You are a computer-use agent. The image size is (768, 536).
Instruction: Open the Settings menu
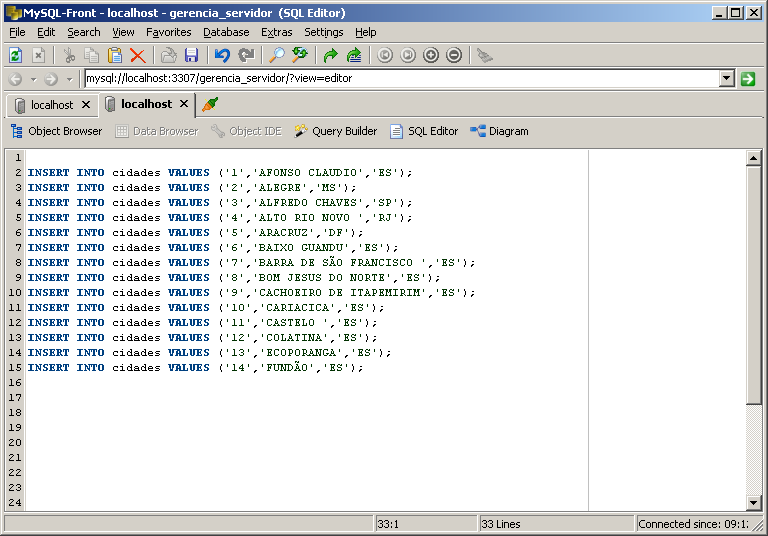pyautogui.click(x=323, y=32)
